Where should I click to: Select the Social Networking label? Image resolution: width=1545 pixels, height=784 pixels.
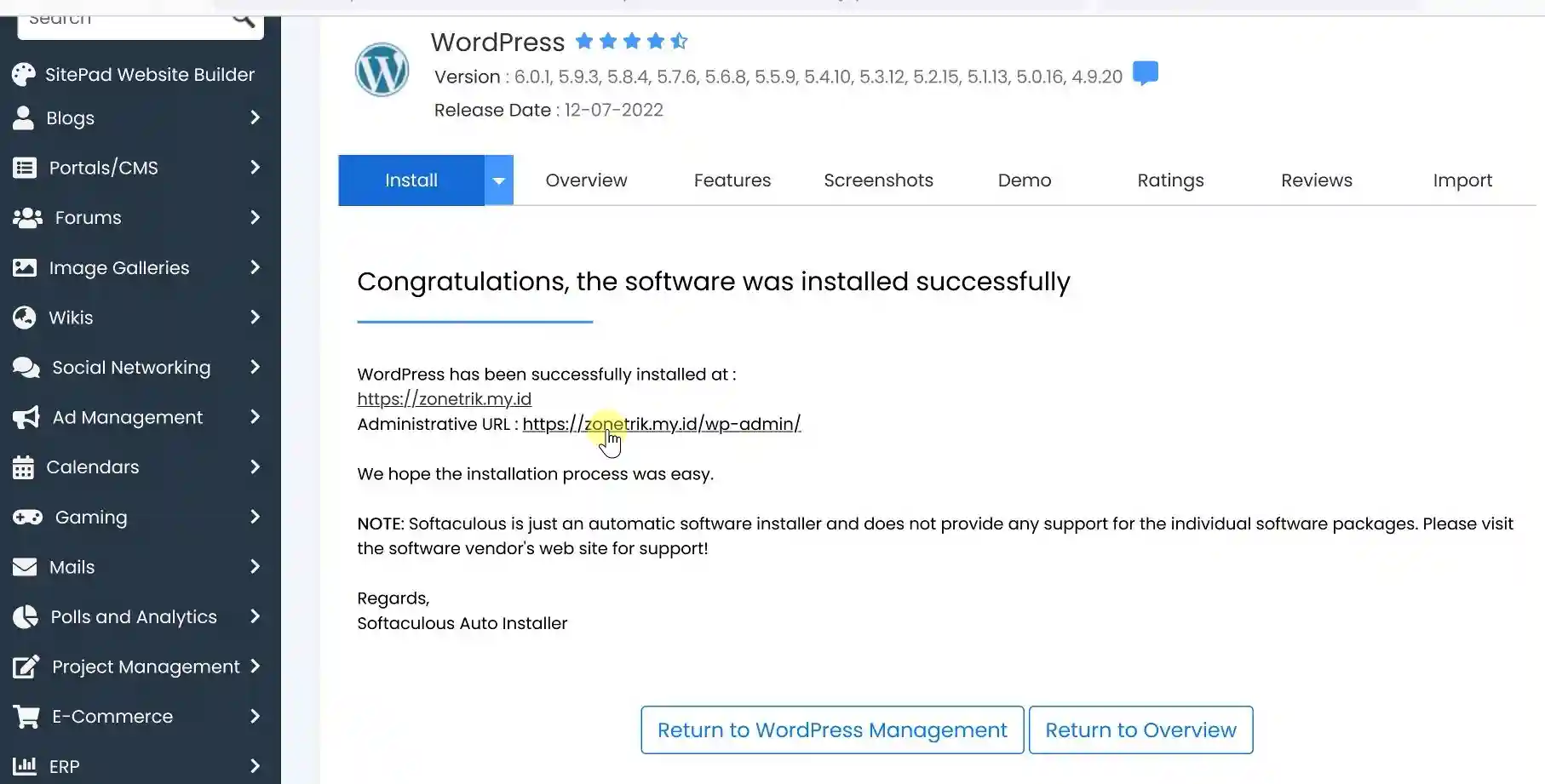tap(131, 368)
